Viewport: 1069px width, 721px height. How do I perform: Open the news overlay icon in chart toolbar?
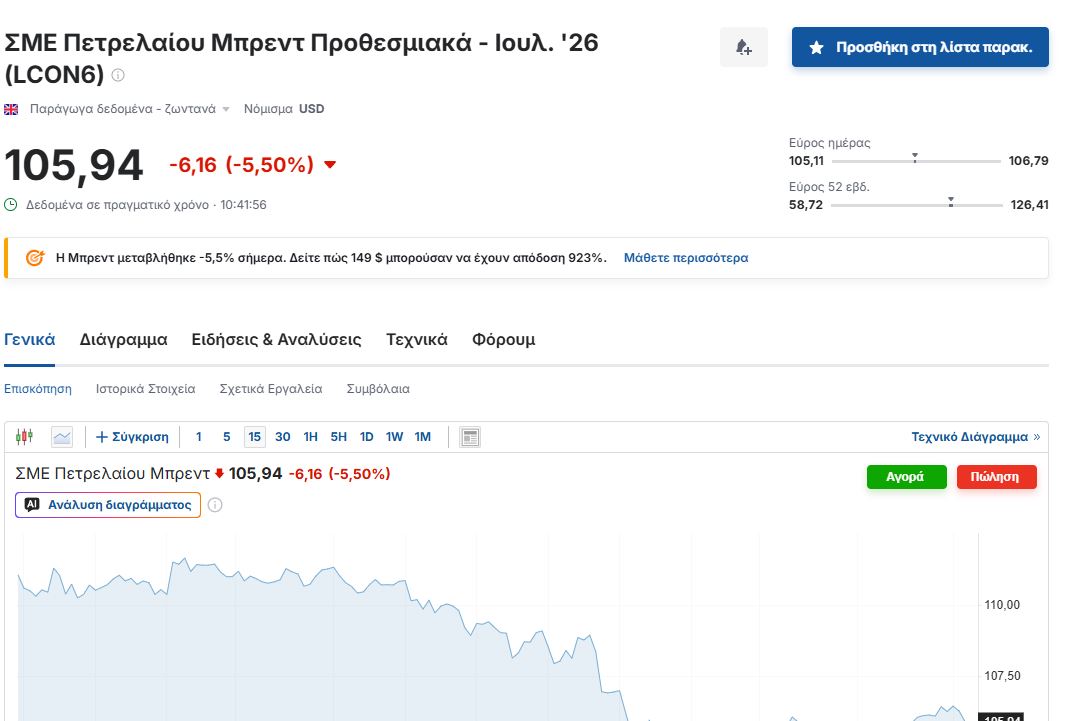pyautogui.click(x=470, y=437)
